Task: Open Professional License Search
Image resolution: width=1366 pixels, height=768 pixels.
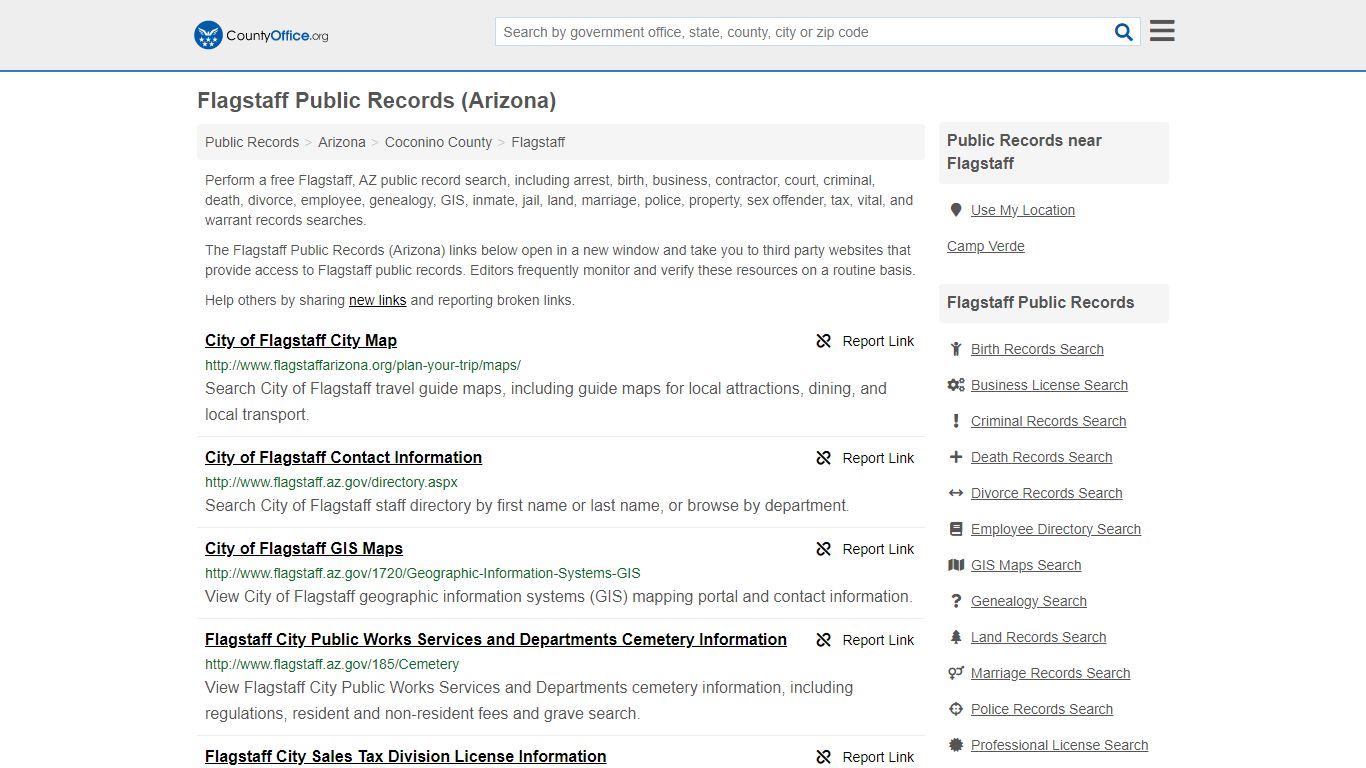Action: tap(1059, 745)
